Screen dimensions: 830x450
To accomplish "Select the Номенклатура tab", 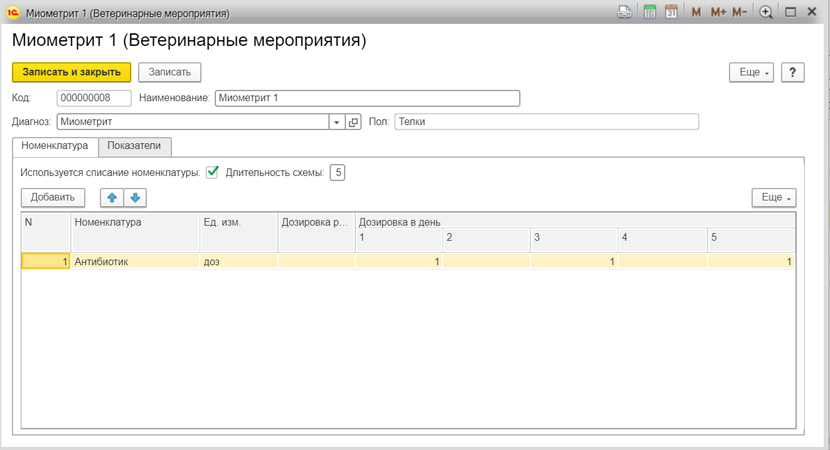I will tap(55, 146).
